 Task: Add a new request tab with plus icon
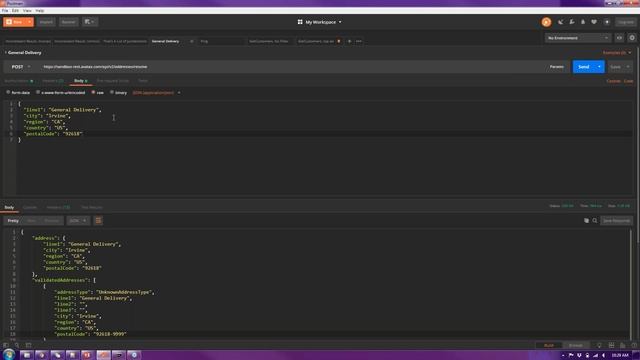point(349,41)
